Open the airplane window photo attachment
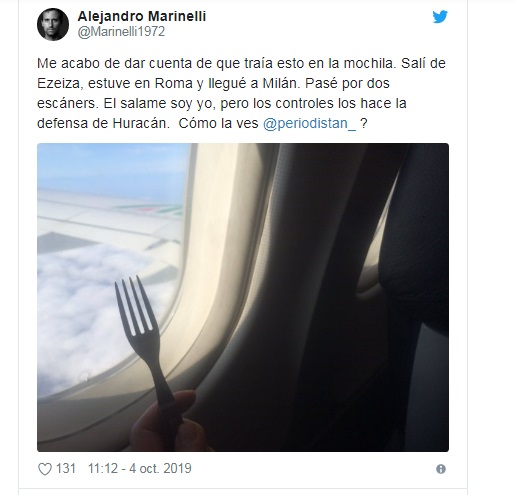This screenshot has height=495, width=516. click(x=243, y=297)
